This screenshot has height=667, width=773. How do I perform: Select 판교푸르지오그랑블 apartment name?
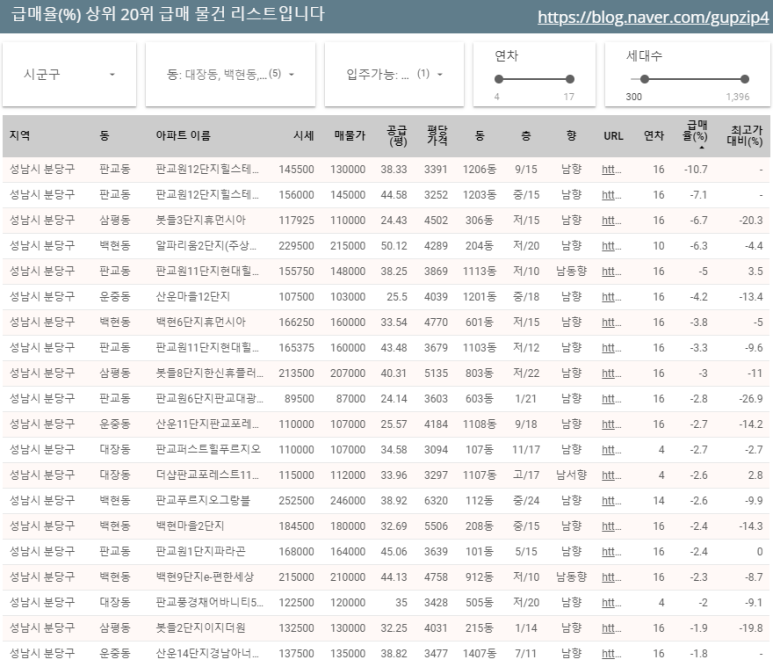coord(203,501)
